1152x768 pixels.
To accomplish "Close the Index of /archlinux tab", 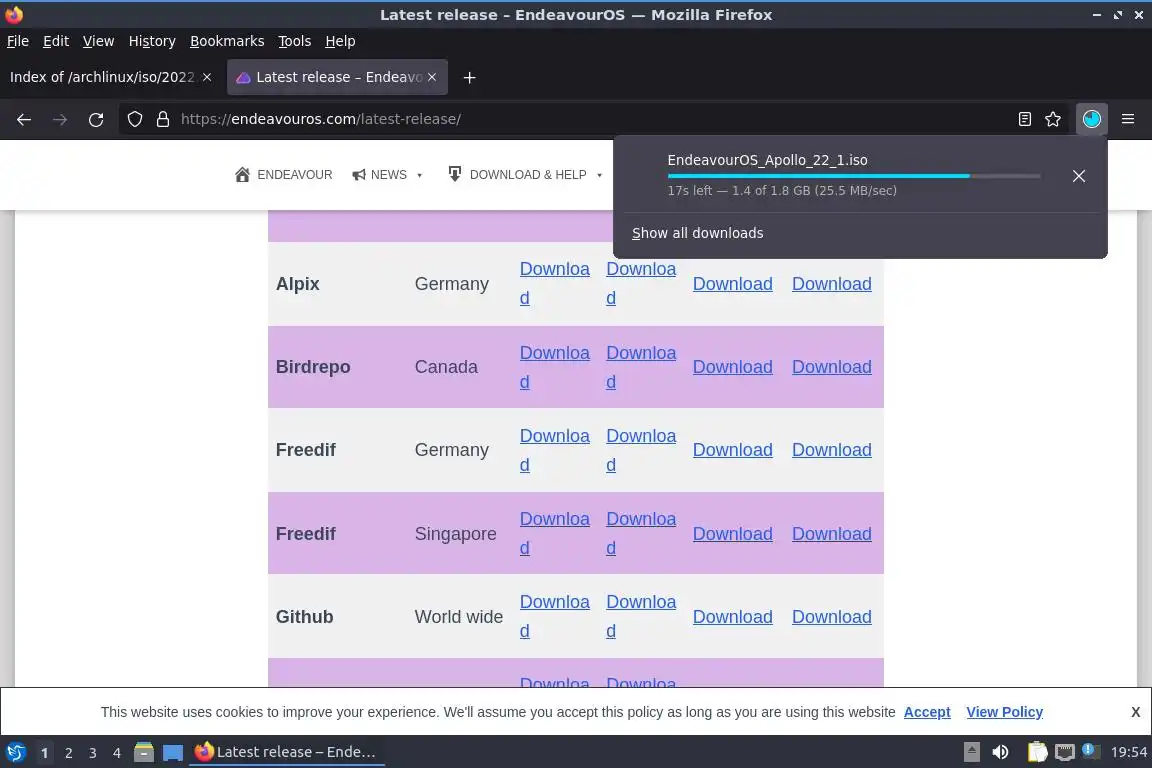I will click(207, 77).
